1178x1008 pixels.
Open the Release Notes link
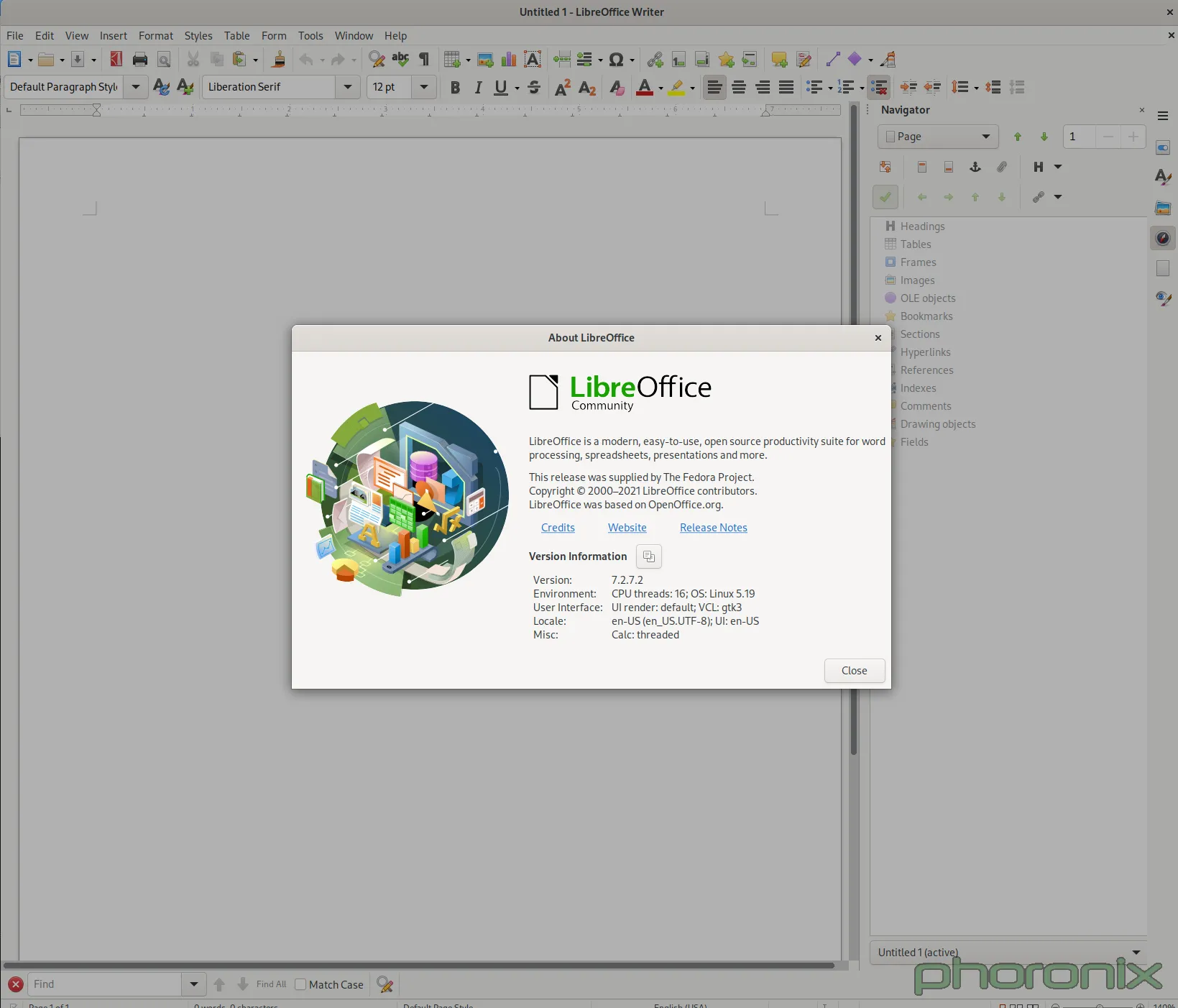coord(714,528)
